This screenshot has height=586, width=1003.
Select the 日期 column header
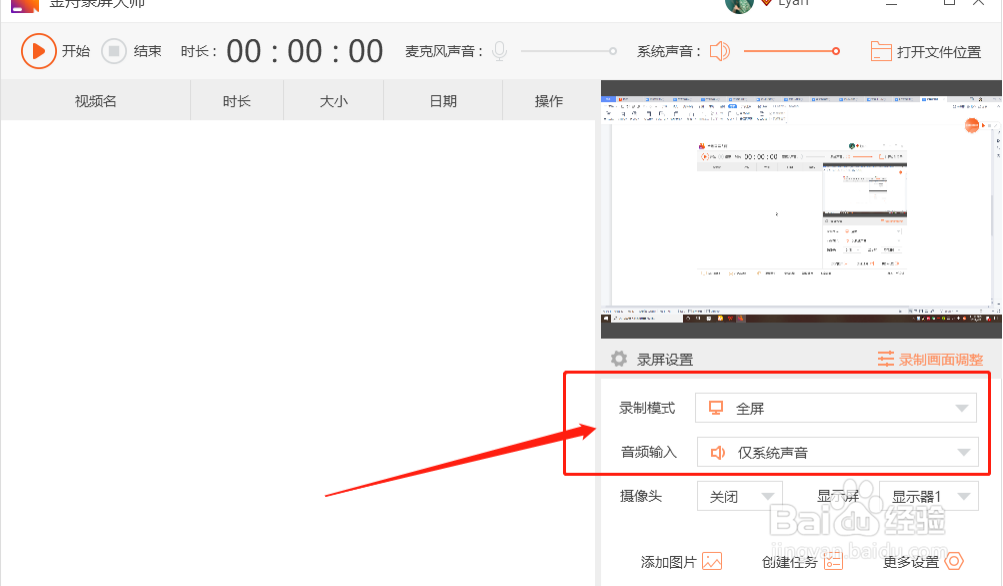coord(442,100)
